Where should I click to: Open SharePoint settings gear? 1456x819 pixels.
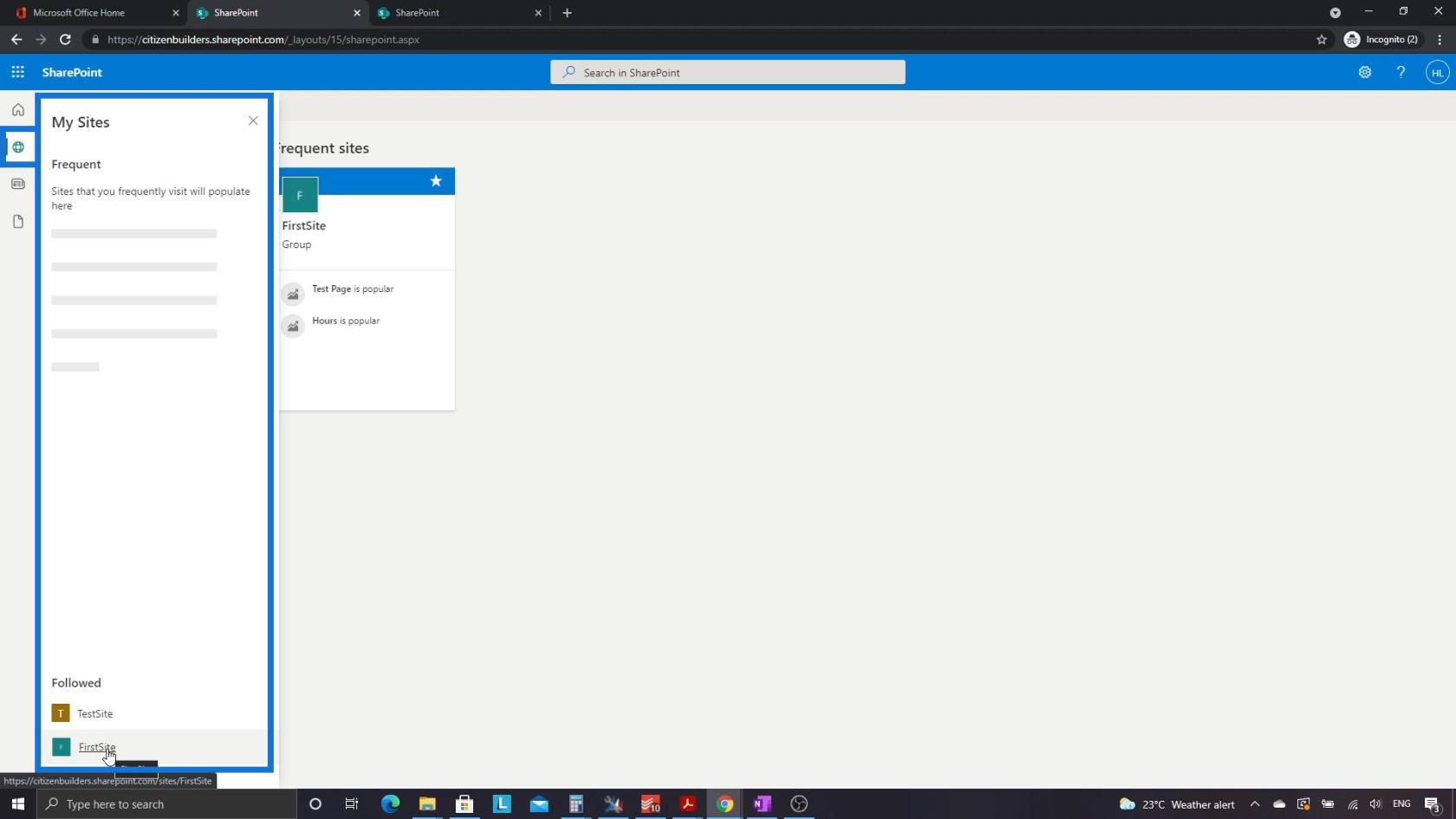coord(1365,73)
